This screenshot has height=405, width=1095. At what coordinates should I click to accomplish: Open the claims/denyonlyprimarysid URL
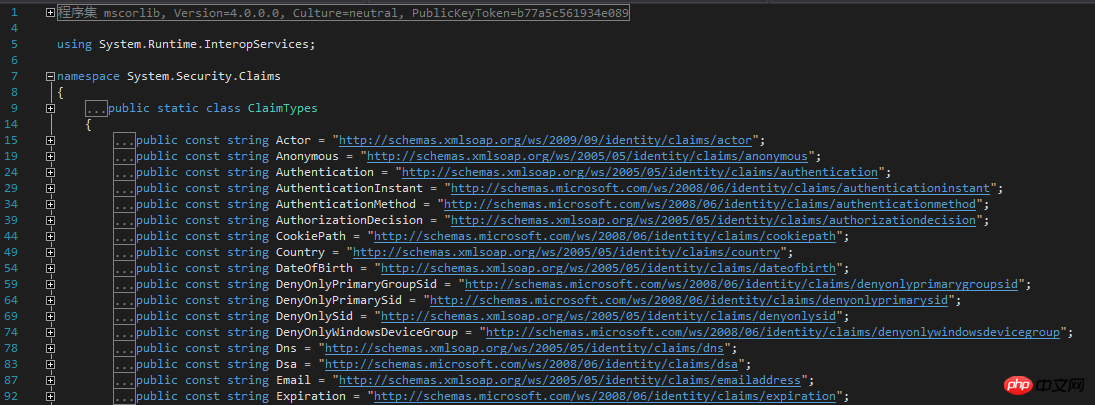click(x=689, y=301)
